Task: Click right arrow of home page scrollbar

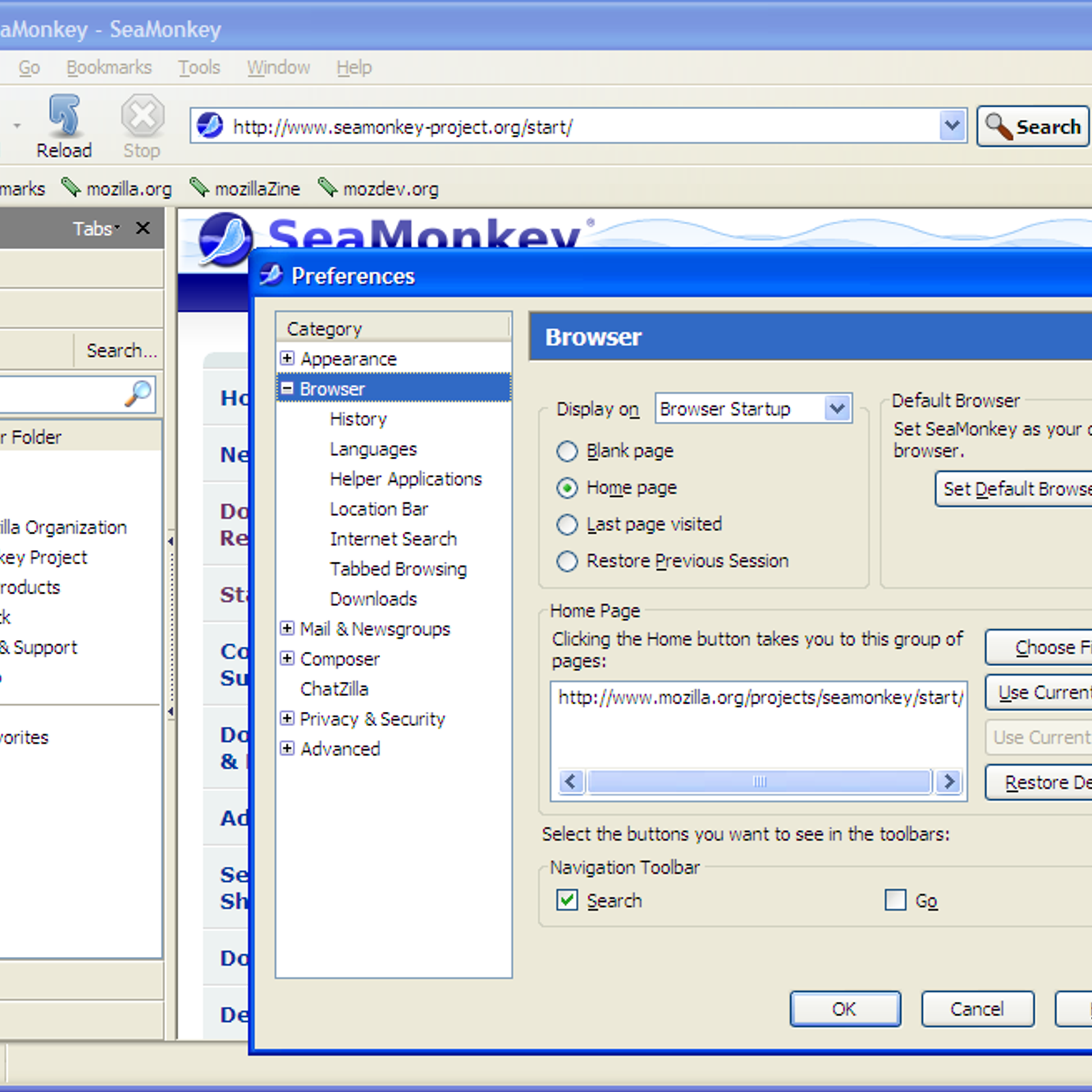Action: 948,781
